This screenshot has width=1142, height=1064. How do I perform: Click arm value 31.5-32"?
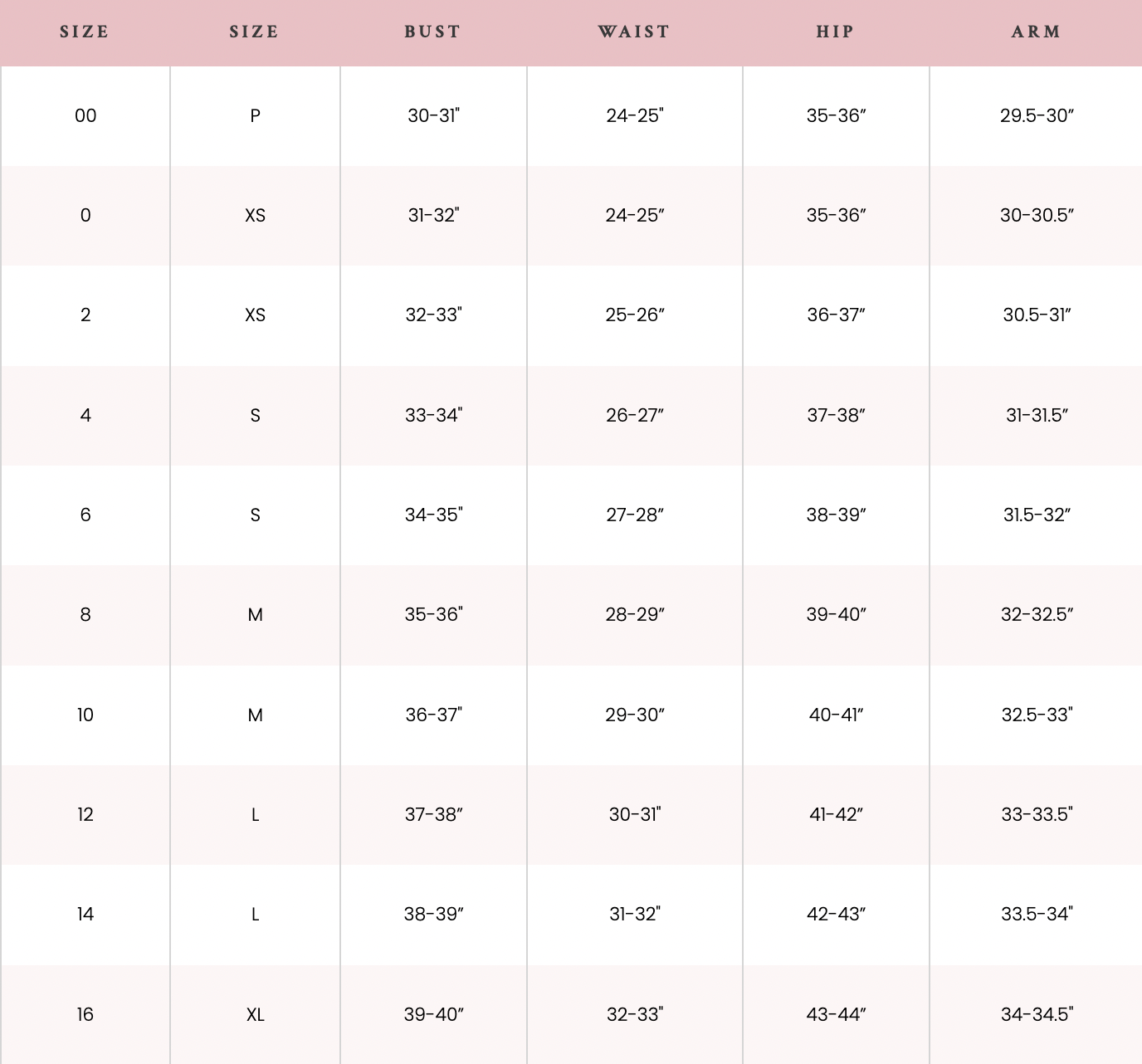(1037, 515)
